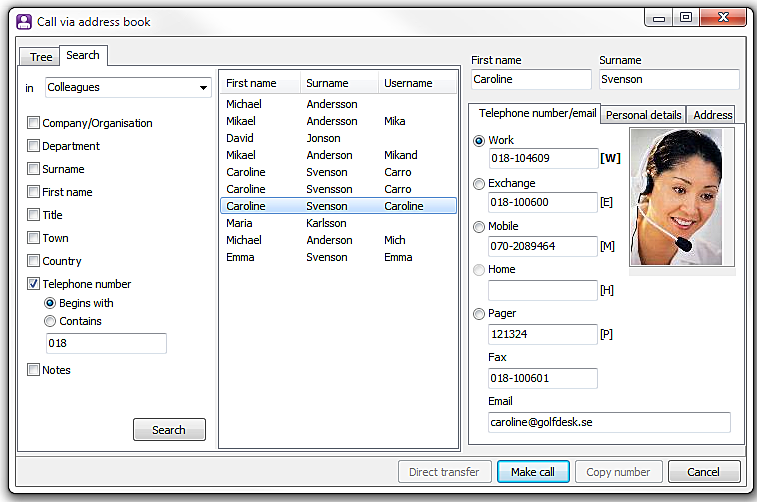Viewport: 757px width, 502px height.
Task: Switch to the Personal details tab
Action: 644,115
